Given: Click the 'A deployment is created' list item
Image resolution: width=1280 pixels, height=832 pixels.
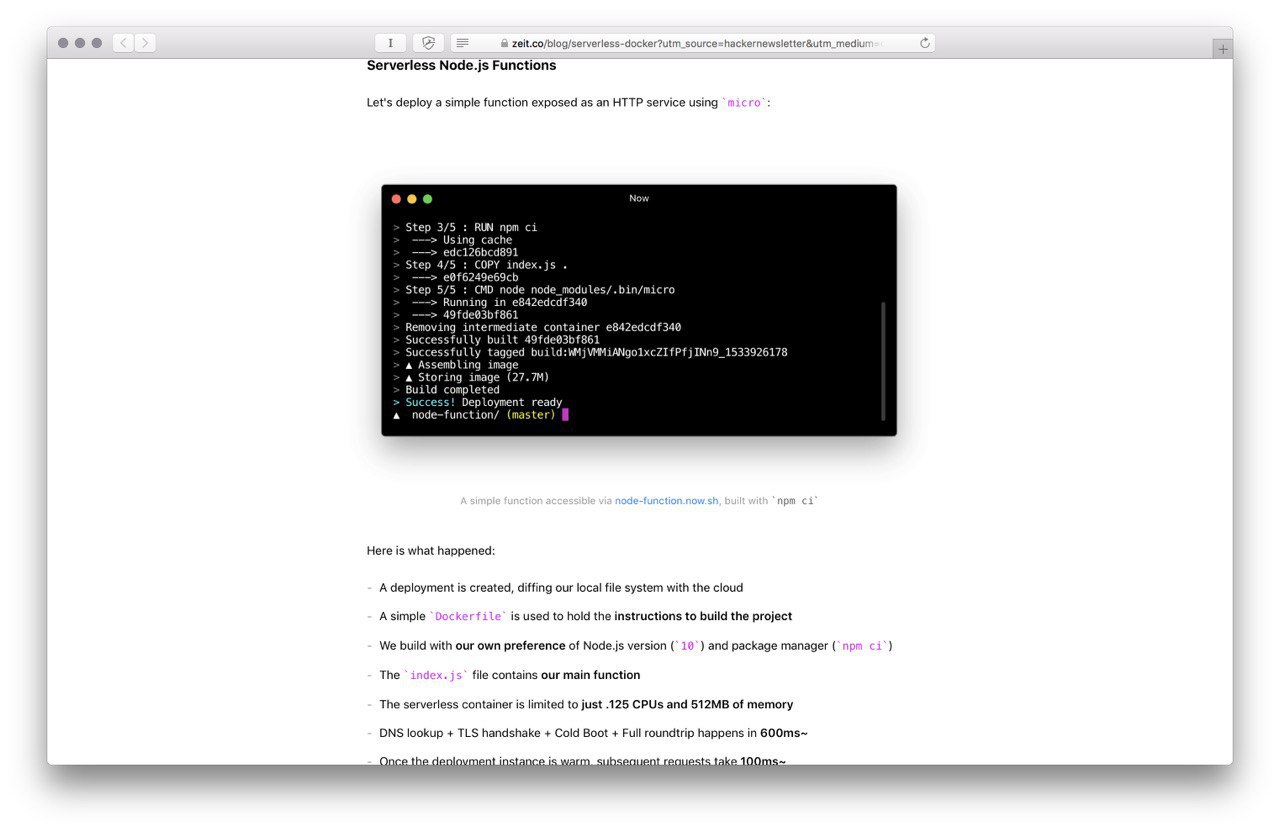Looking at the screenshot, I should tap(561, 588).
